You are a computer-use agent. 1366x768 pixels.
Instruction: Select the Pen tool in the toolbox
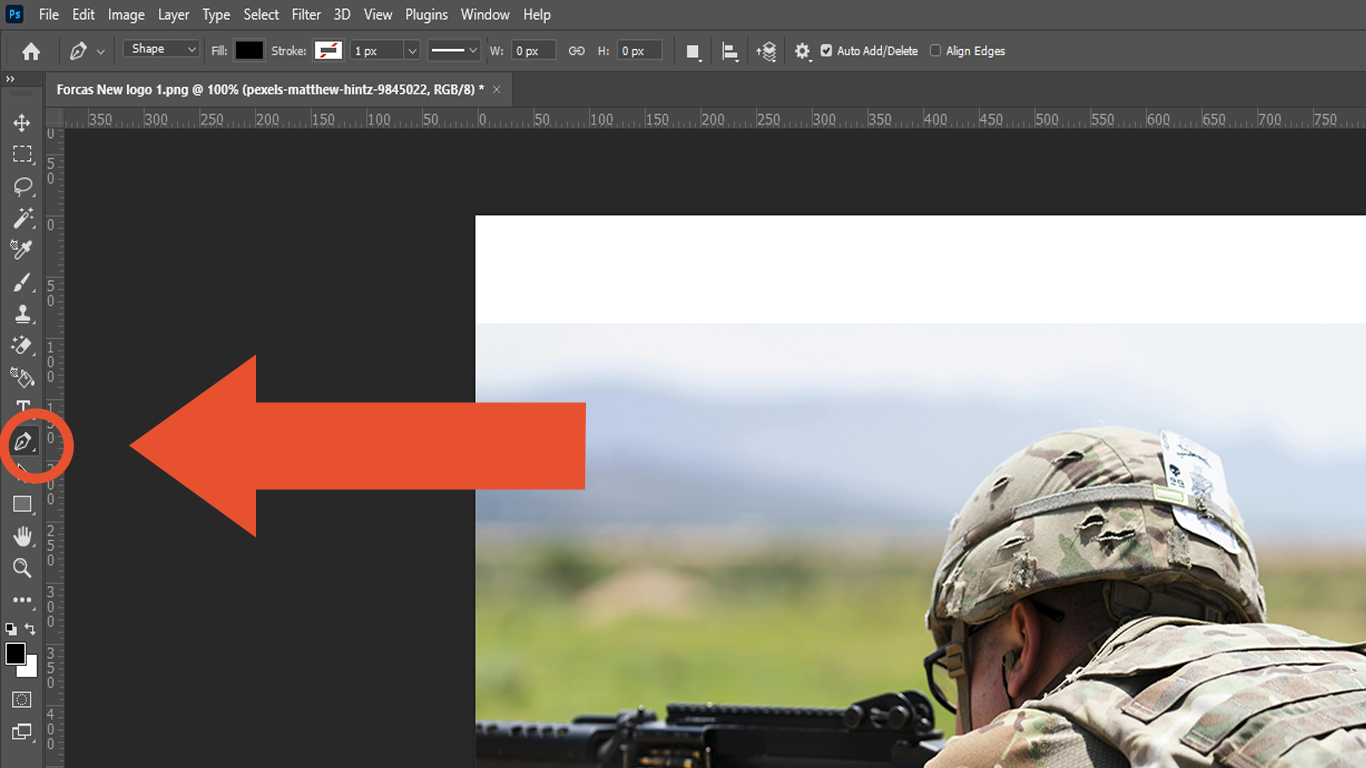(x=23, y=441)
